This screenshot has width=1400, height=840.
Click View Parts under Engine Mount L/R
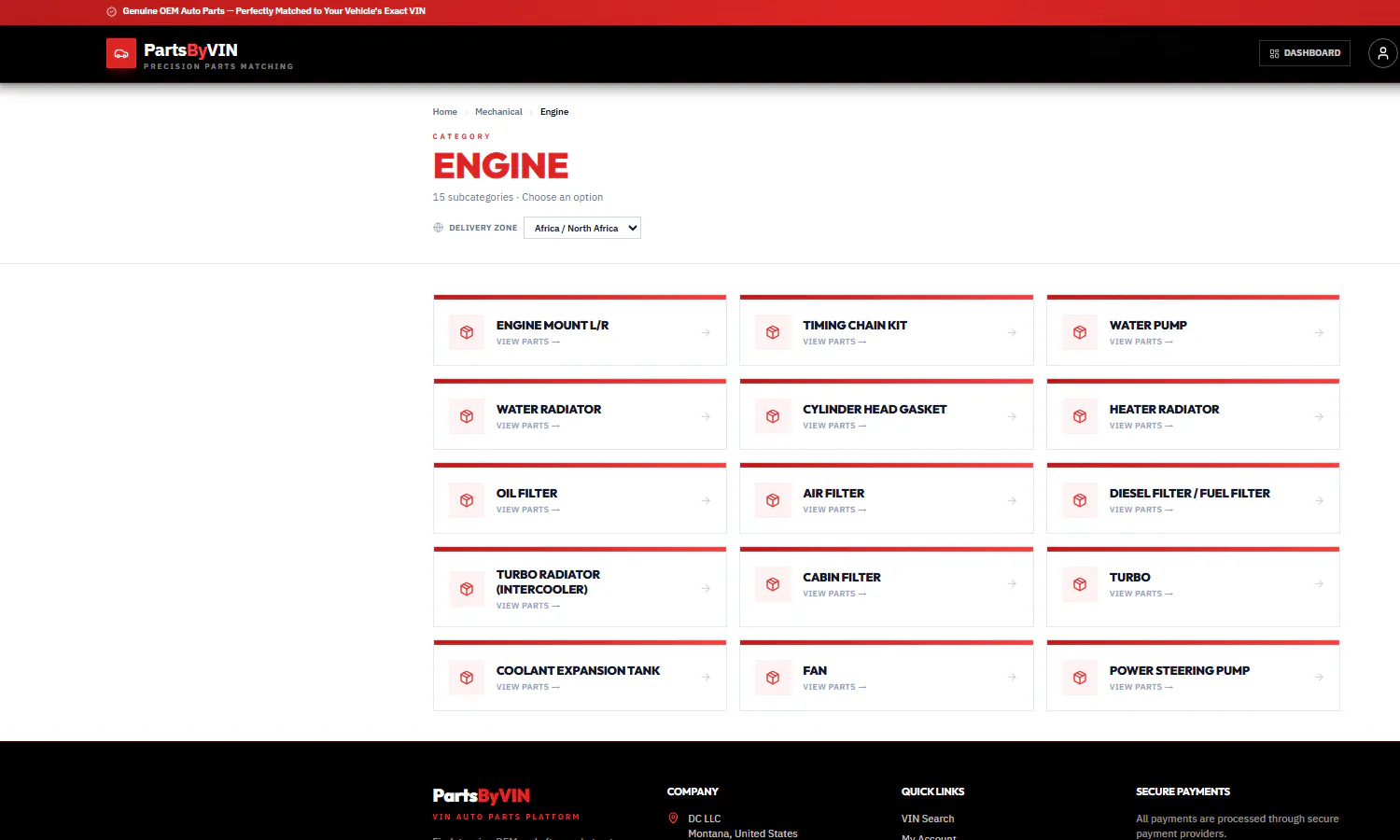528,342
